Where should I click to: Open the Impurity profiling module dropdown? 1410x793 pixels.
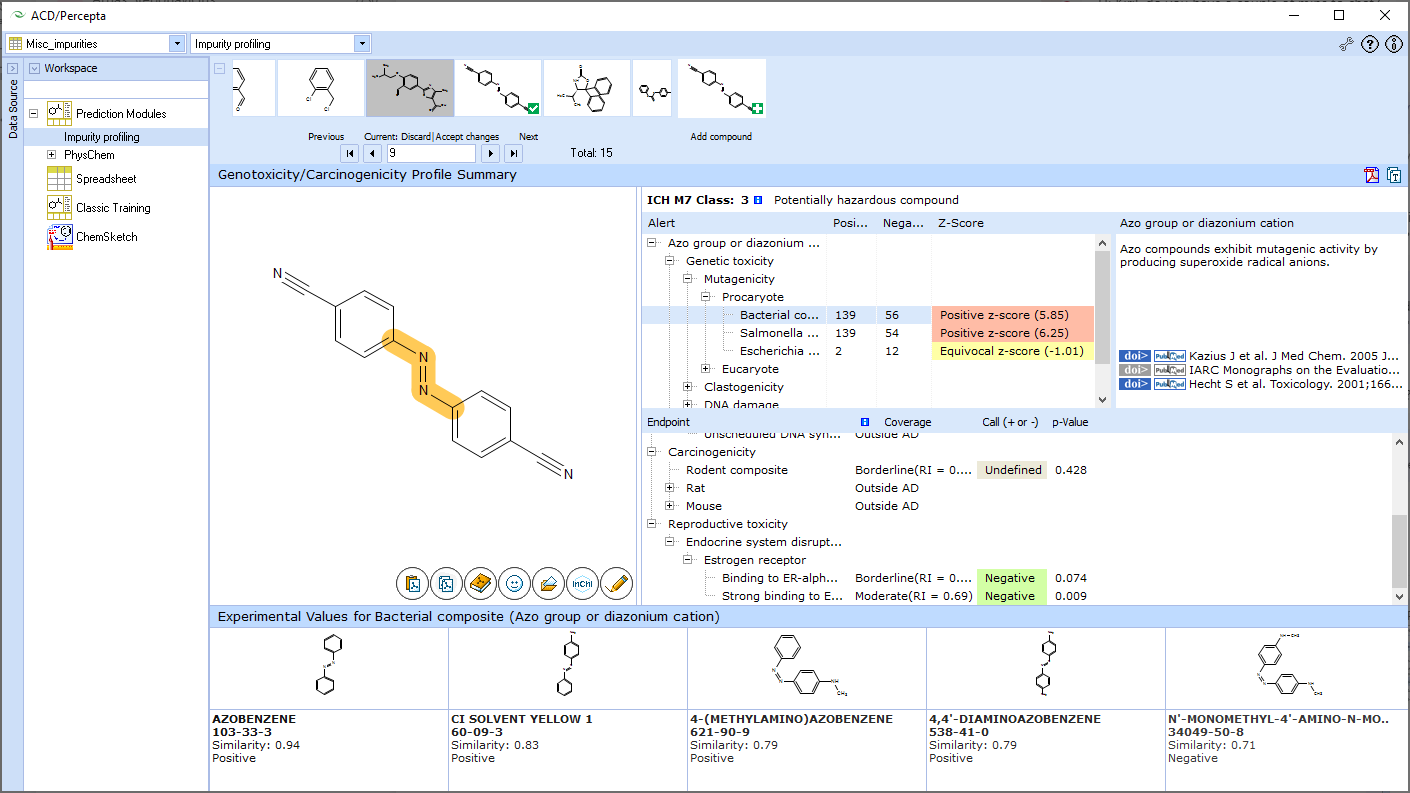[362, 44]
